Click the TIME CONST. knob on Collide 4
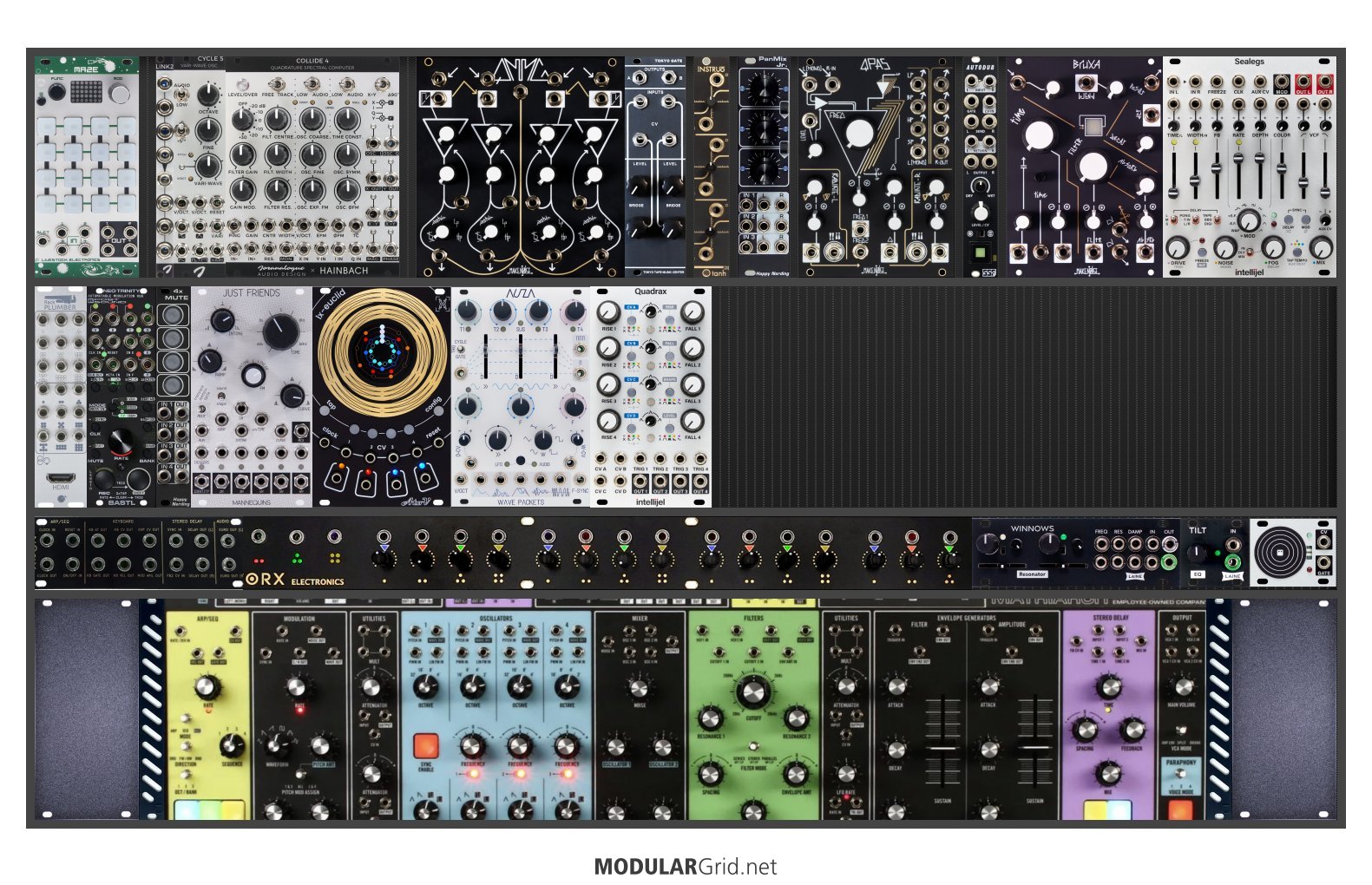Image resolution: width=1372 pixels, height=885 pixels. coord(347,119)
